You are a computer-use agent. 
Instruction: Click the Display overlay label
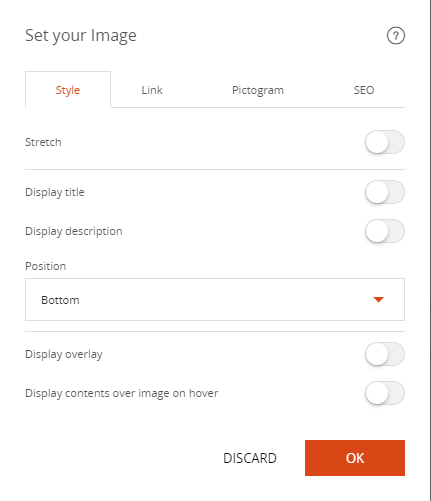pyautogui.click(x=64, y=354)
